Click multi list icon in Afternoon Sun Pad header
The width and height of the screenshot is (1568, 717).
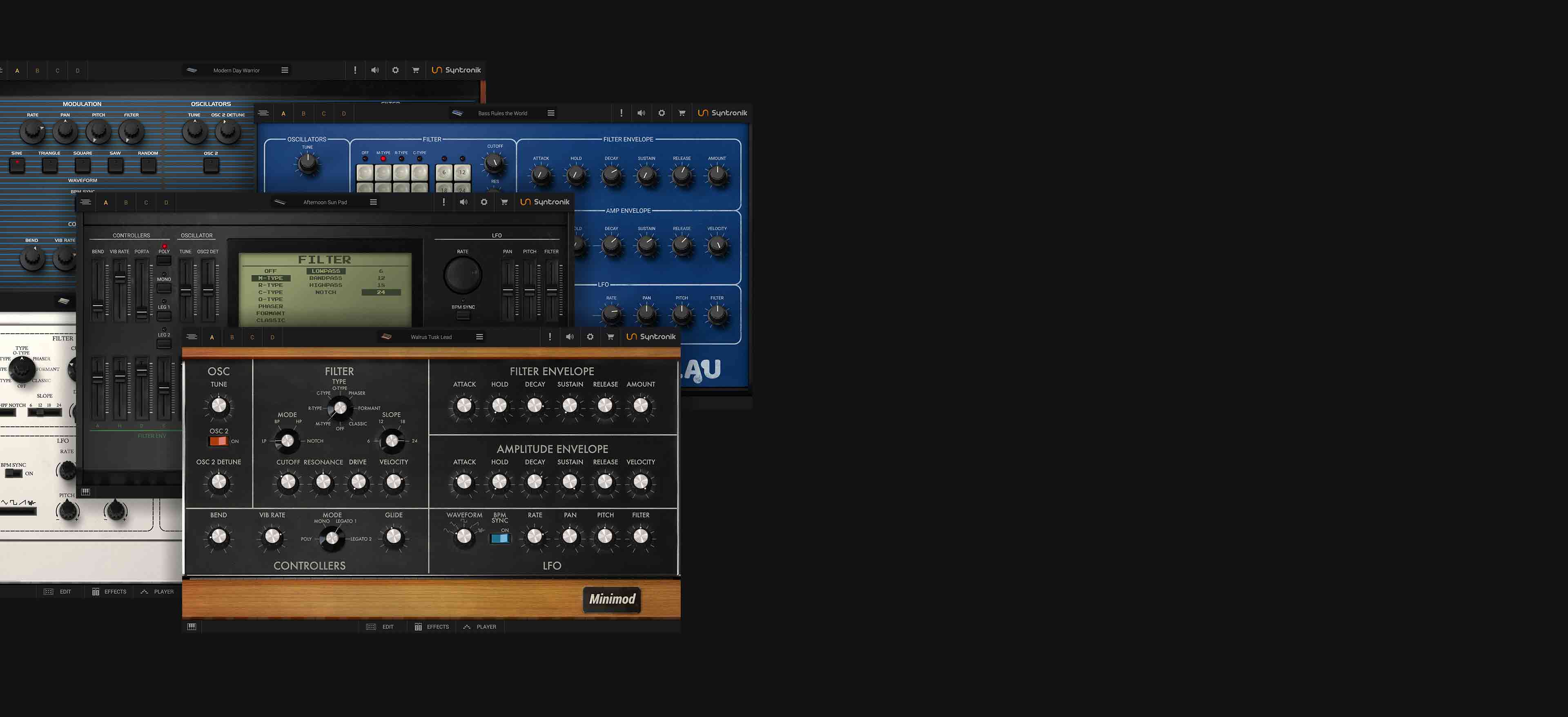coord(86,202)
